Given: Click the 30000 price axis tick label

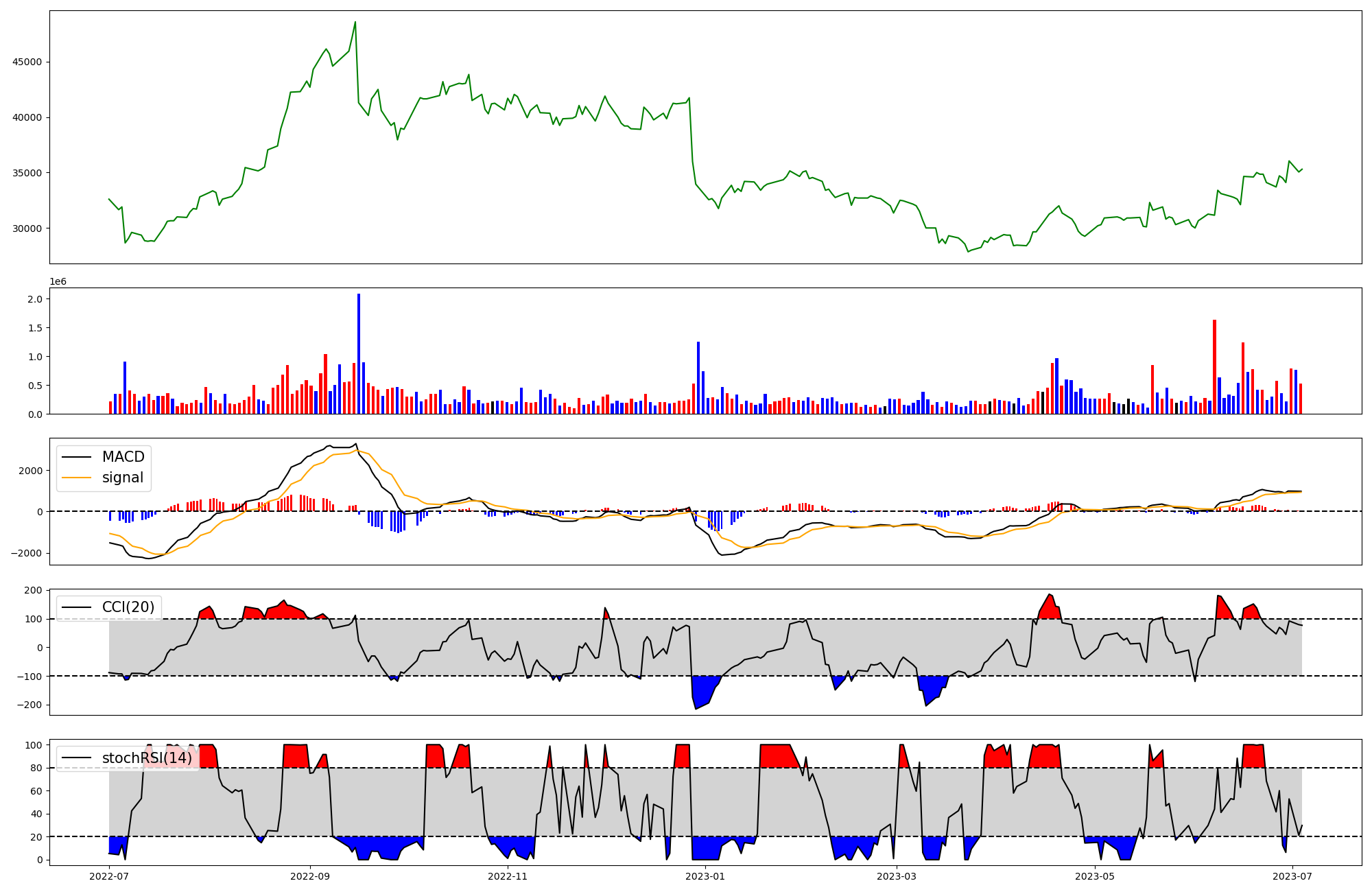Looking at the screenshot, I should click(27, 228).
